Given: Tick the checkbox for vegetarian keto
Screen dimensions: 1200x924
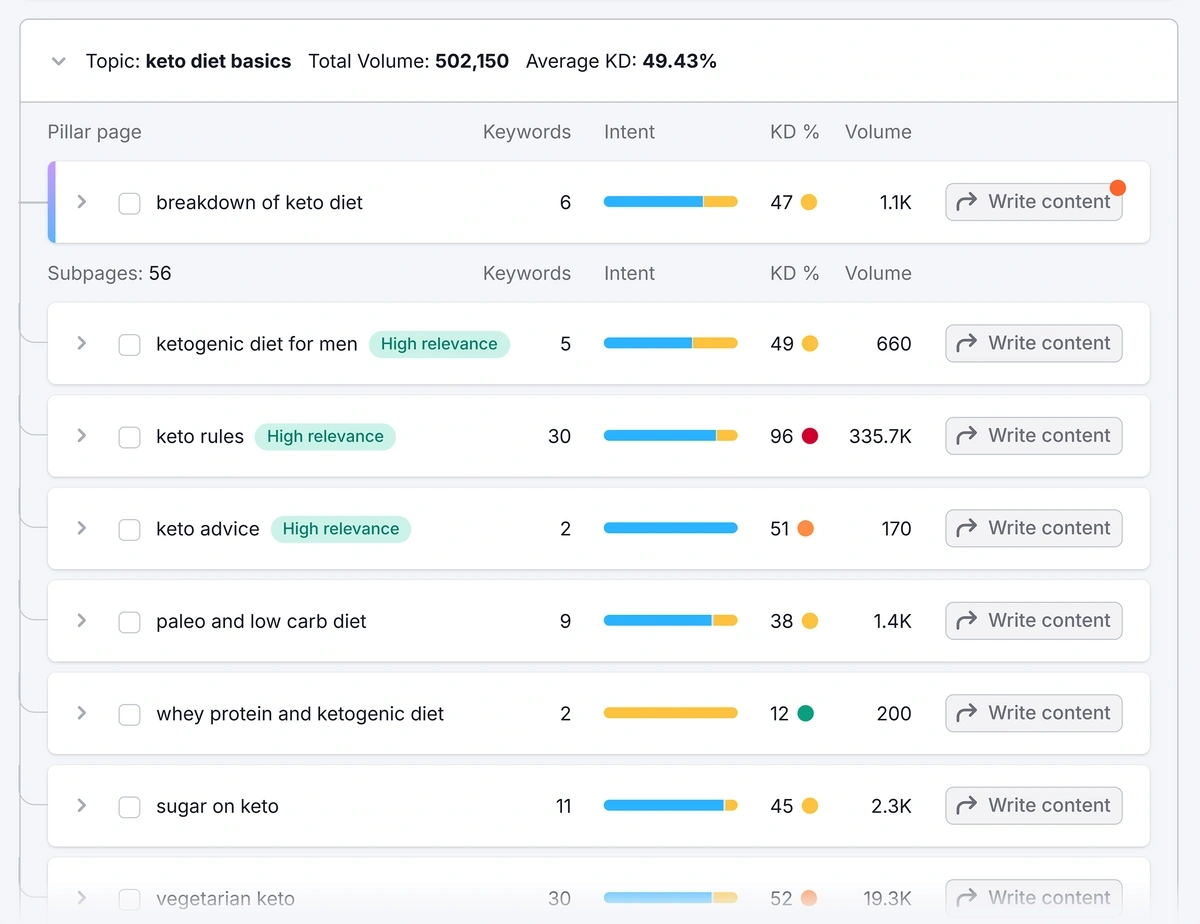Looking at the screenshot, I should 129,898.
